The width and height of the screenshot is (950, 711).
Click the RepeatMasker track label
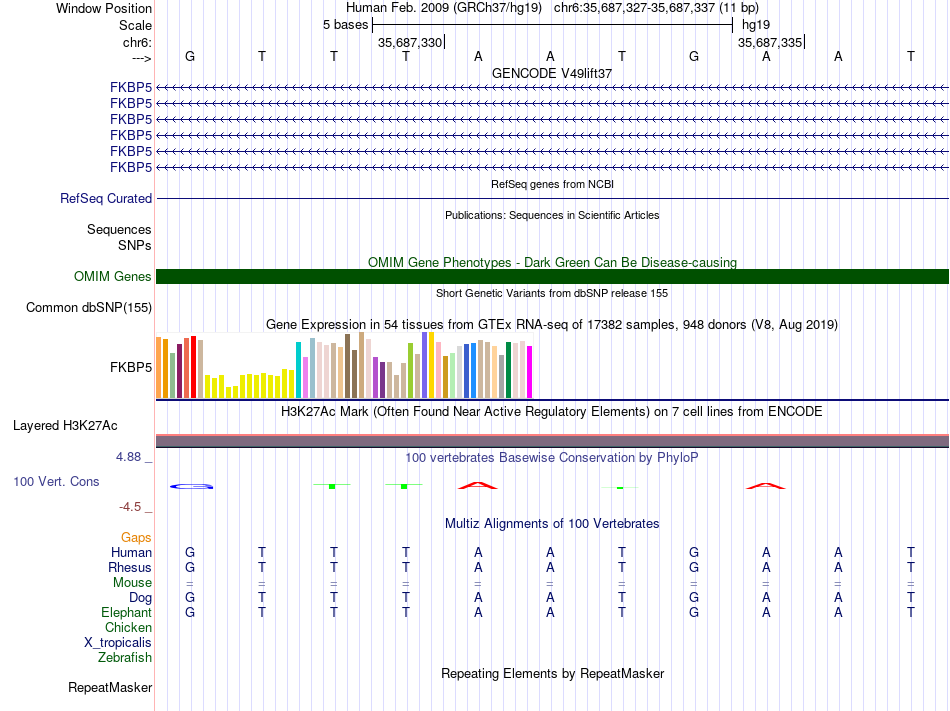click(110, 687)
